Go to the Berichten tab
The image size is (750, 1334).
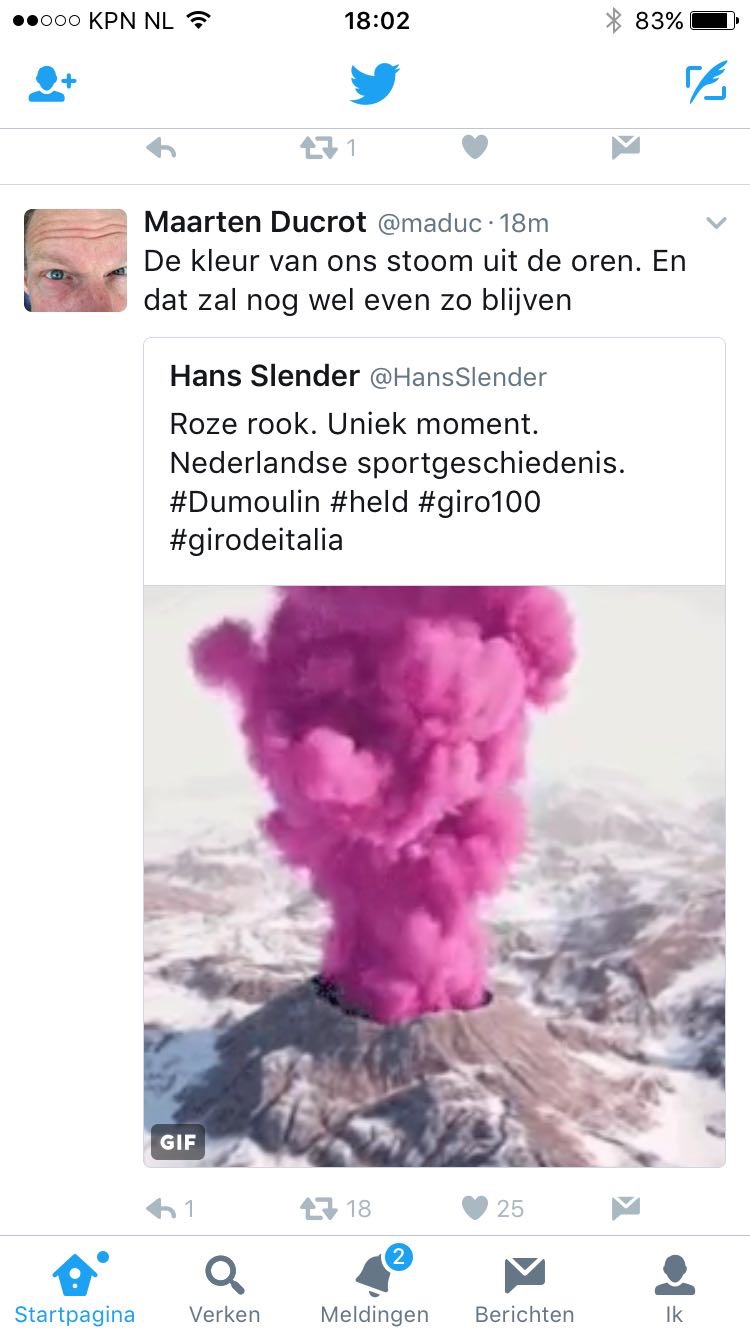[x=525, y=1288]
